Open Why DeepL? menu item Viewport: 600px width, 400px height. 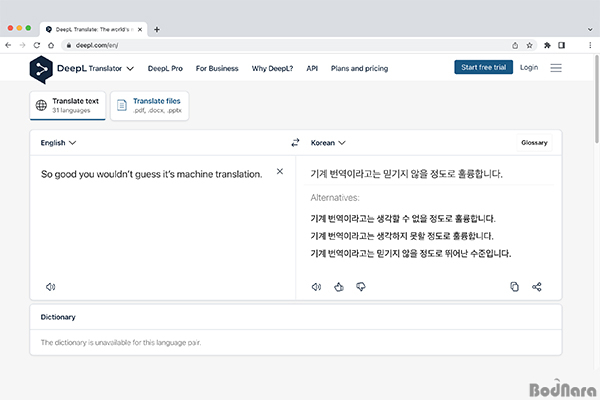click(x=272, y=69)
